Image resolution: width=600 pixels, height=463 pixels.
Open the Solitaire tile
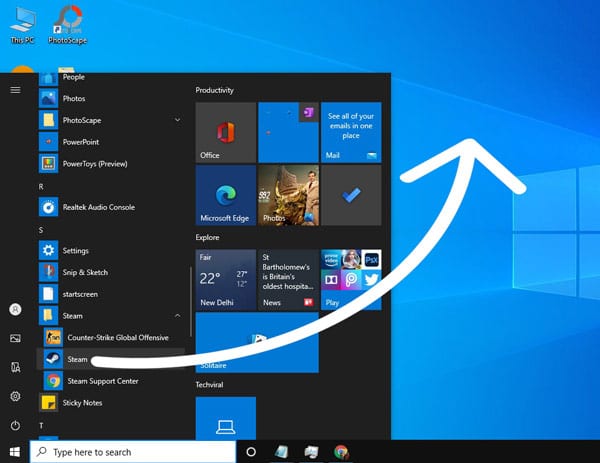pos(257,342)
